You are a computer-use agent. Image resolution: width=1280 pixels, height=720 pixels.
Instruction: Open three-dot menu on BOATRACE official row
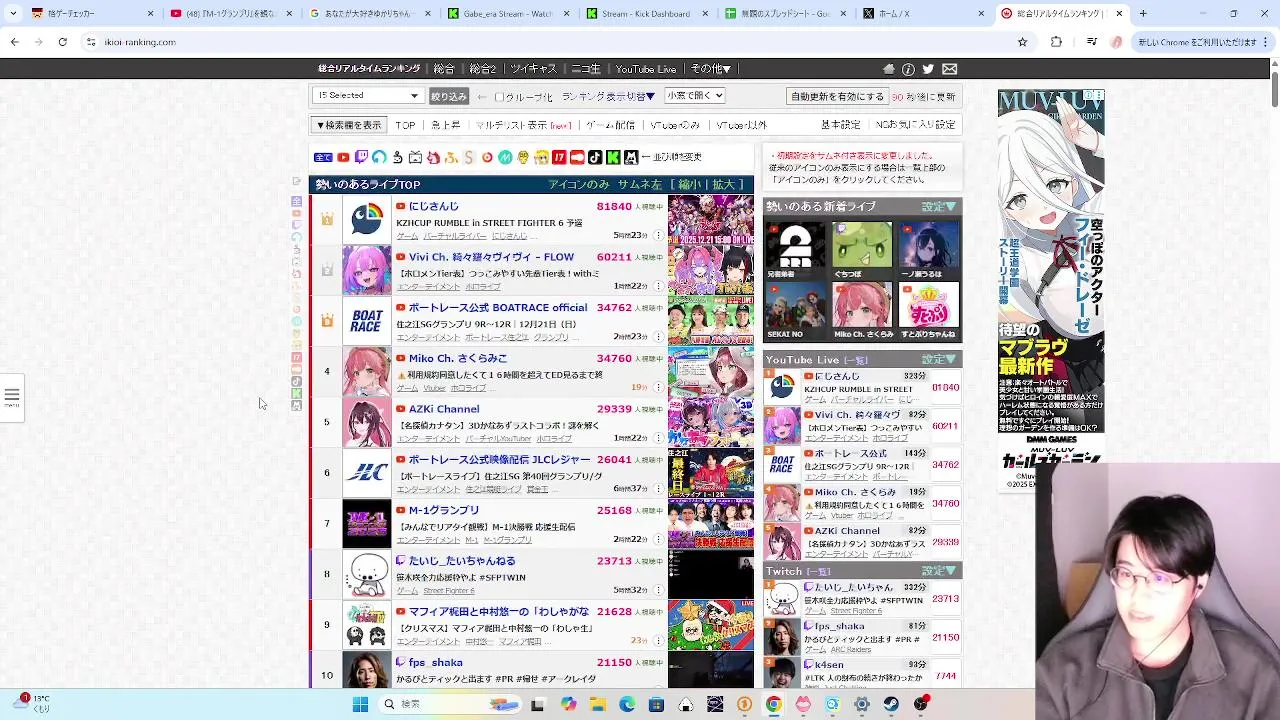coord(658,337)
